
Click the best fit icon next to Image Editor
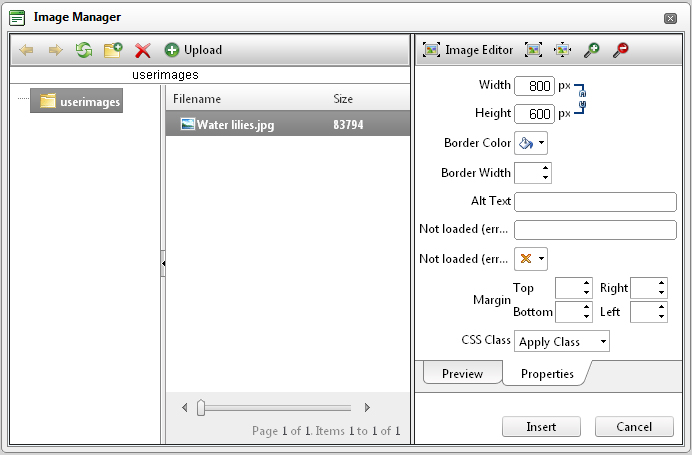533,50
